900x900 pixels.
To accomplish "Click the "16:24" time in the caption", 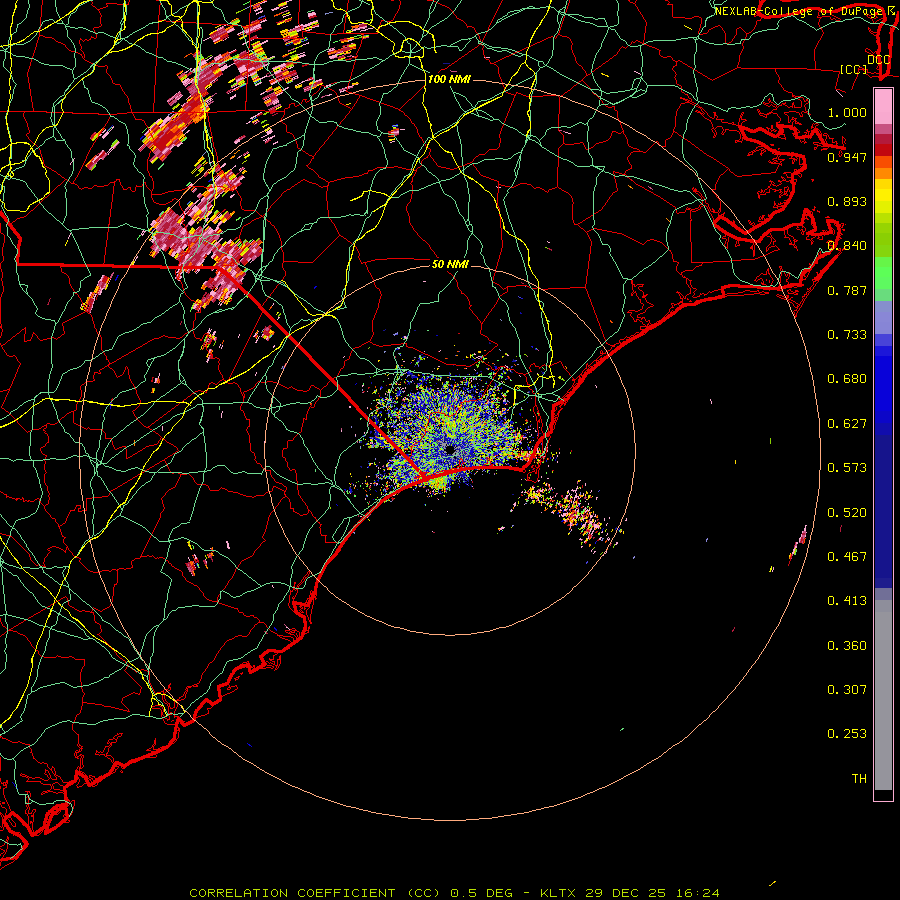I will [x=697, y=893].
